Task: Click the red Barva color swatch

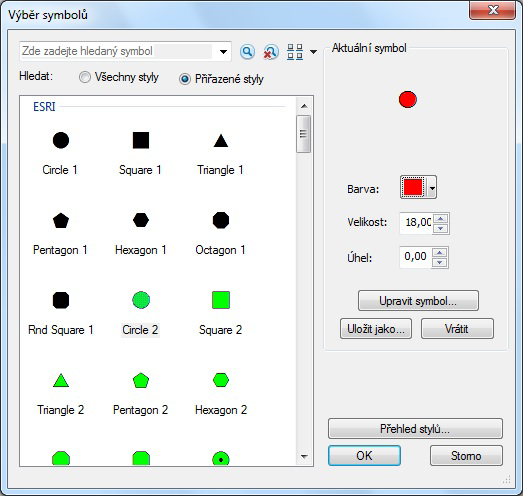Action: pos(413,187)
